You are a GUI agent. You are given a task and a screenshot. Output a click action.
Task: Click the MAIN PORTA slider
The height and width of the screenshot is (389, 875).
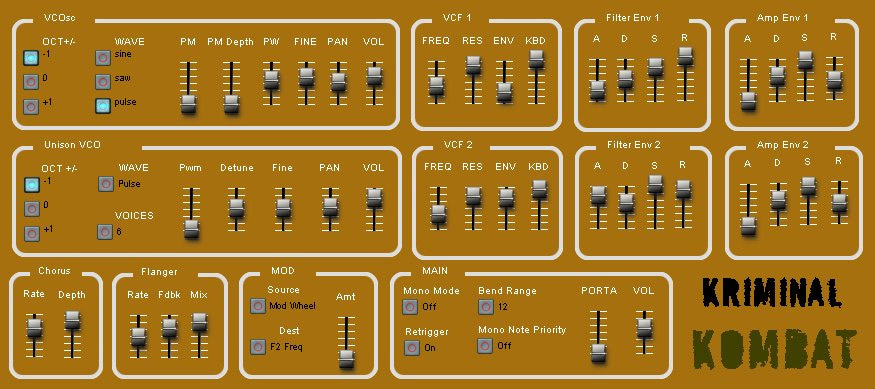[x=598, y=353]
